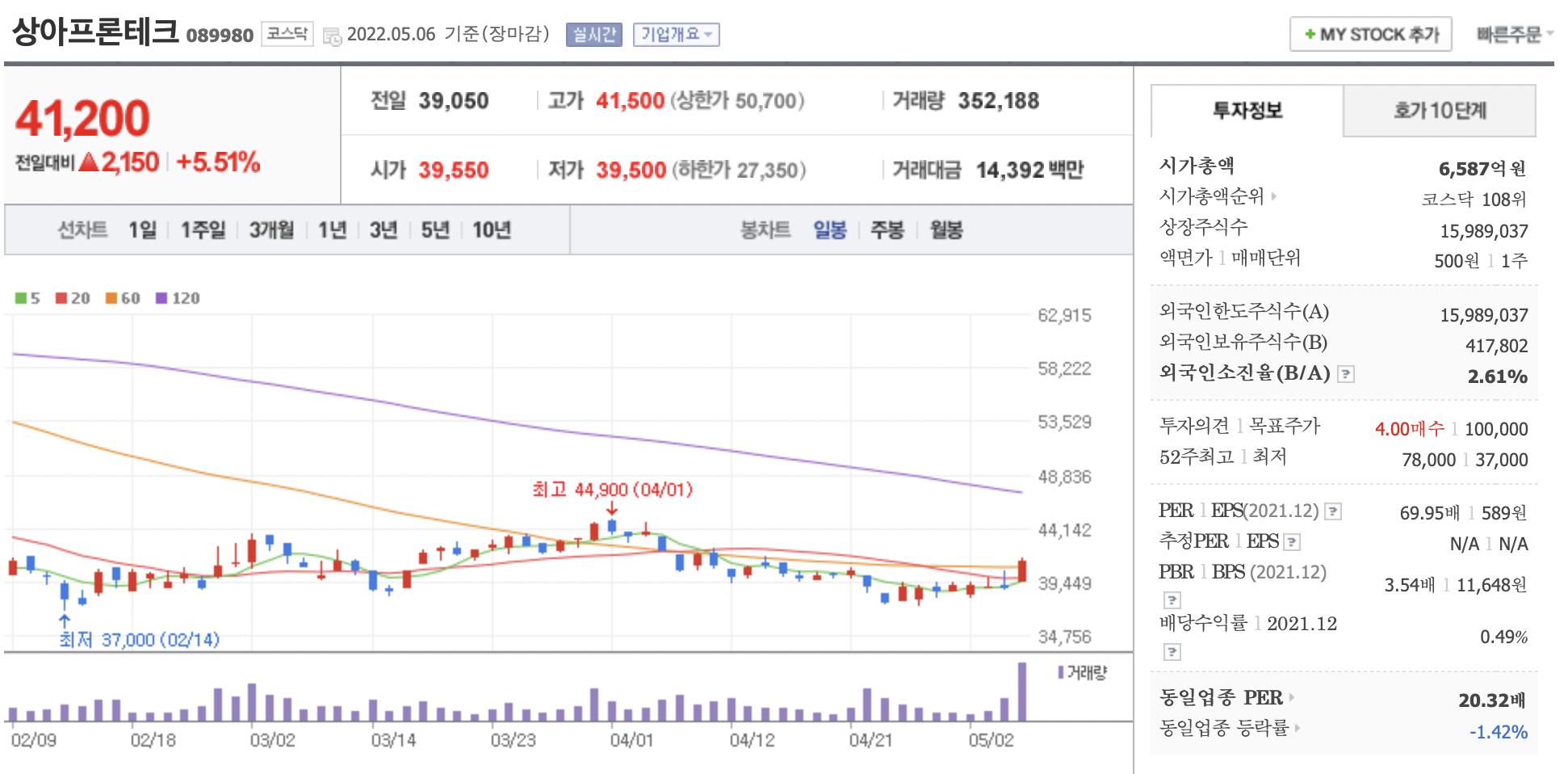Switch to the 투자정보 tab
The height and width of the screenshot is (774, 1568).
[1247, 111]
